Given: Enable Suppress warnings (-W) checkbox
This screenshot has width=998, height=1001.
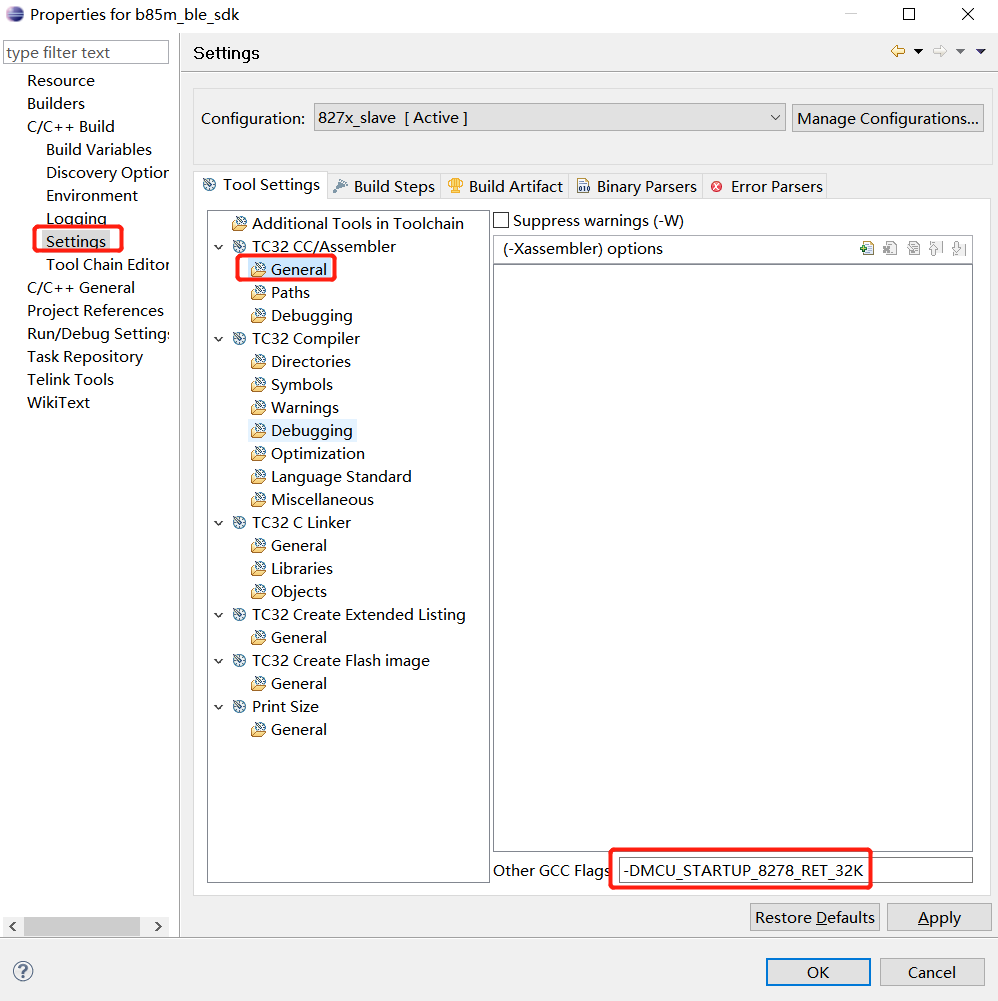Looking at the screenshot, I should click(502, 221).
